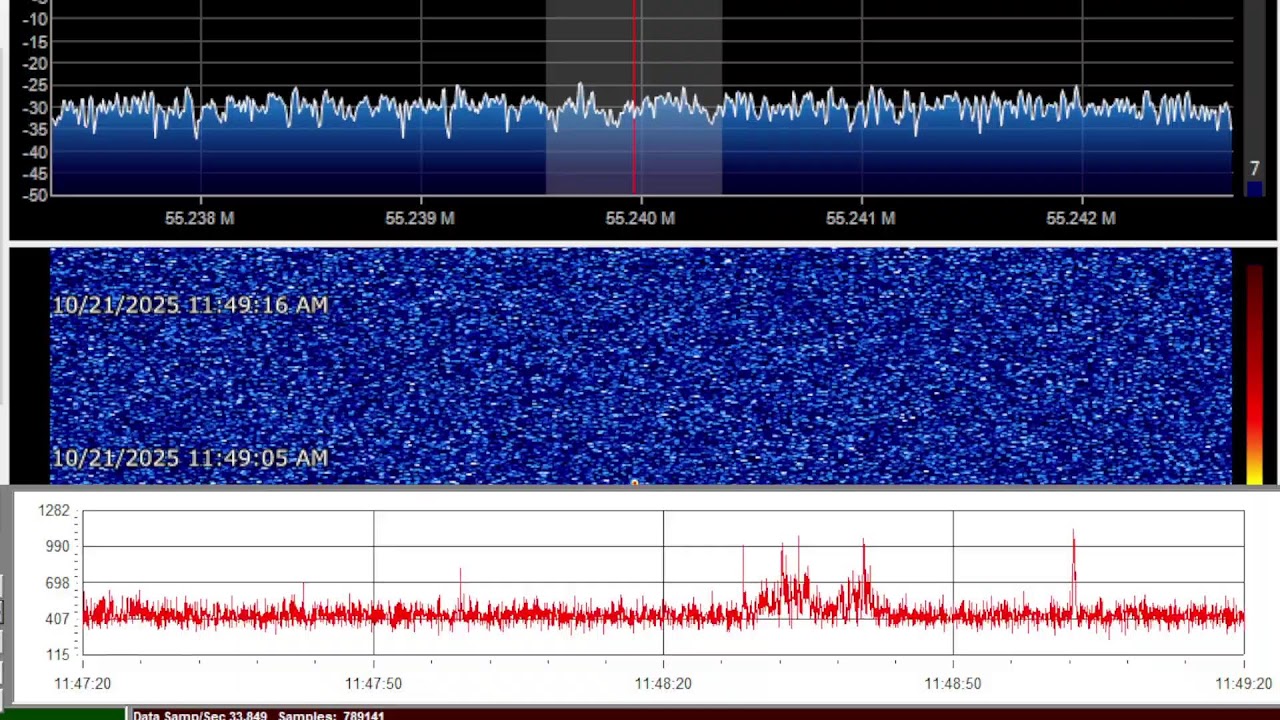
Task: Click the 55.240 M center frequency label
Action: 640,218
